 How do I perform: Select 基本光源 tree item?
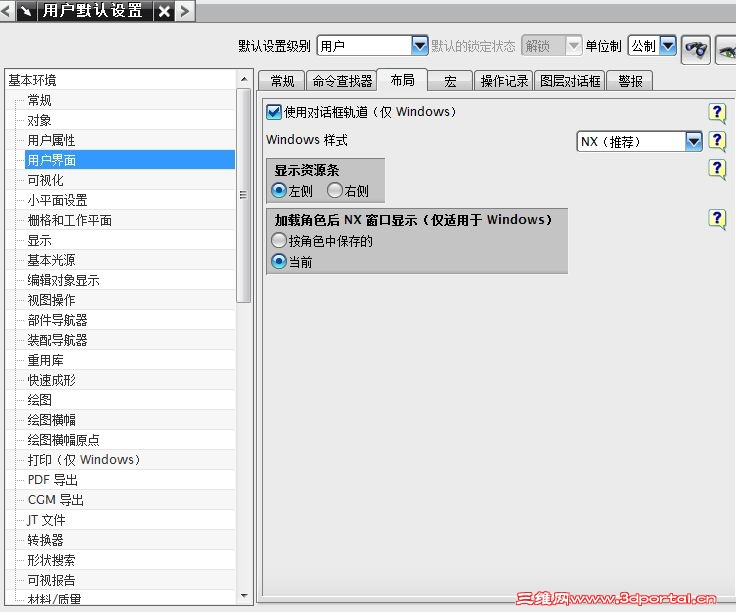tap(52, 260)
